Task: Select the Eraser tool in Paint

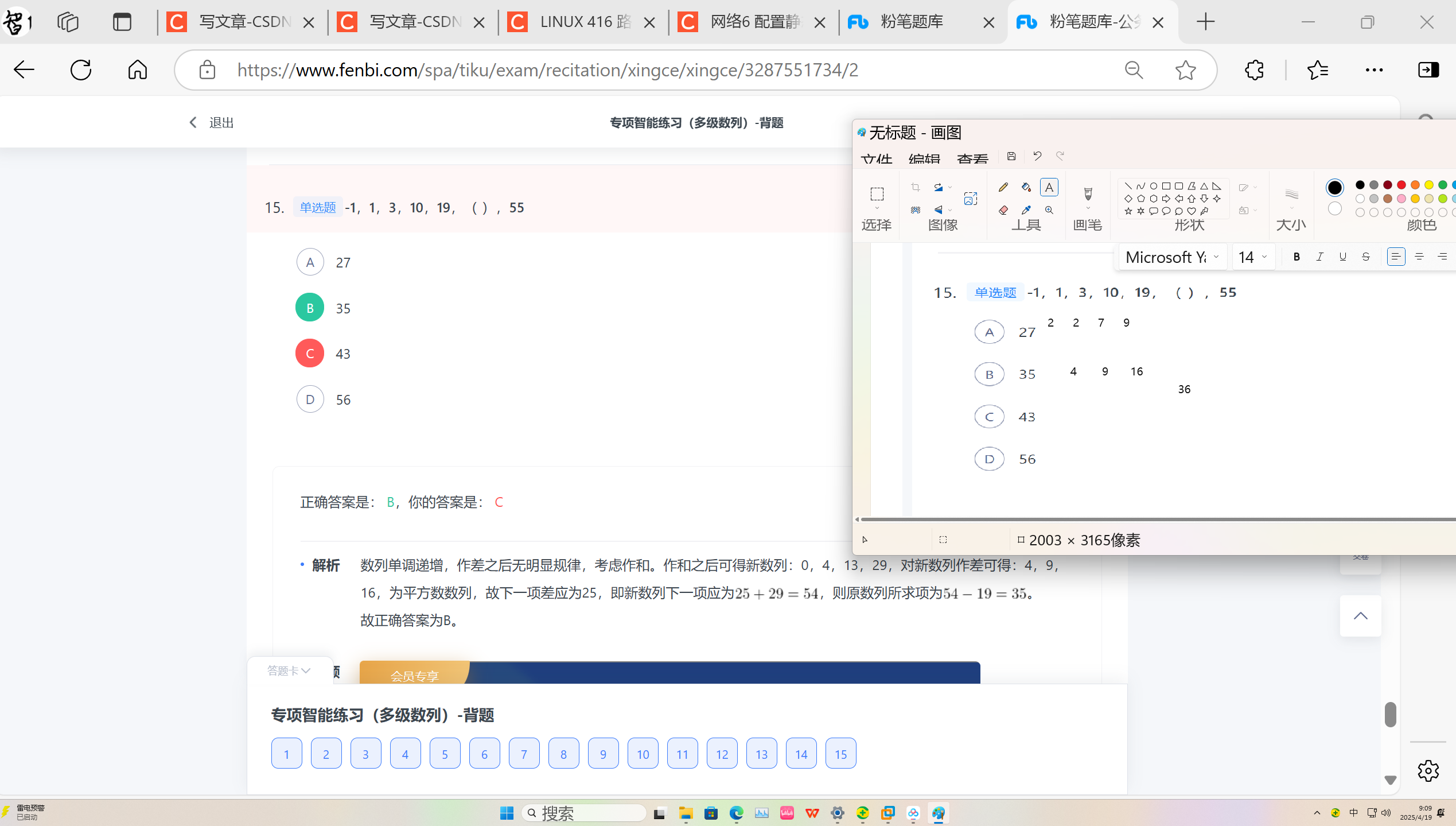Action: (x=1003, y=210)
